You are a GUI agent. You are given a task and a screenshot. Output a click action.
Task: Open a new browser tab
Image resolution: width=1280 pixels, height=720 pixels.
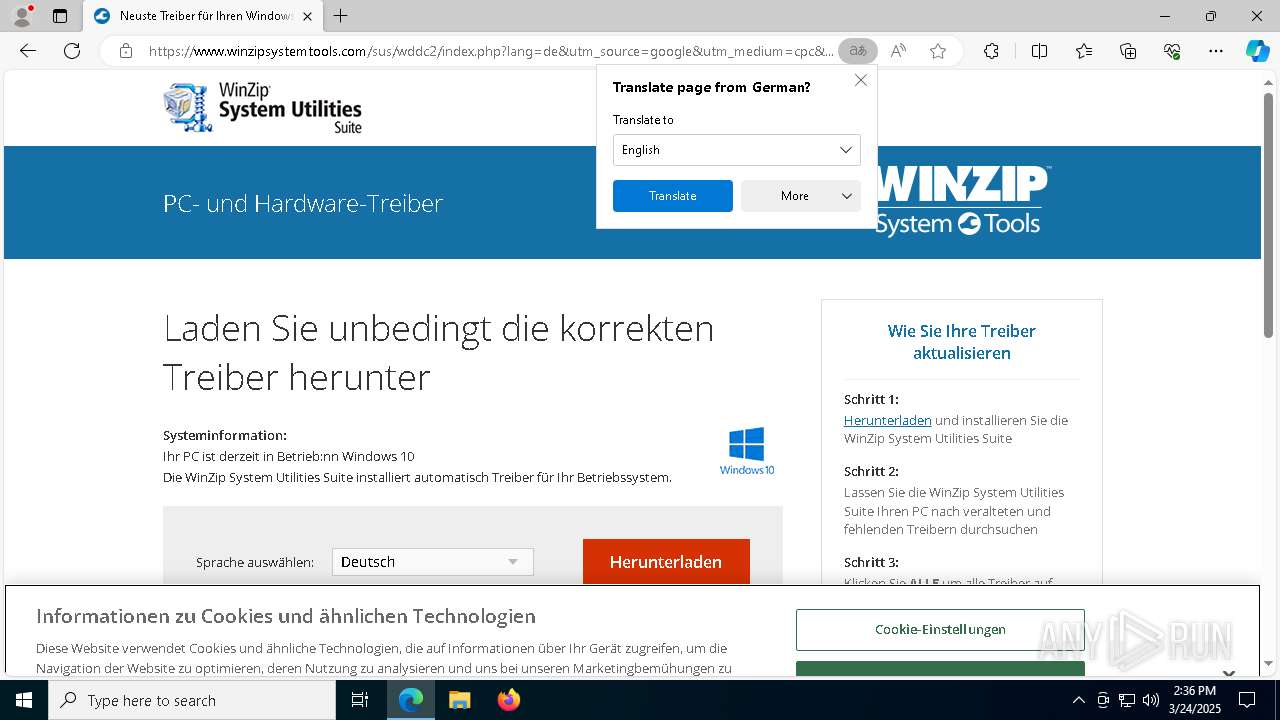[x=341, y=16]
